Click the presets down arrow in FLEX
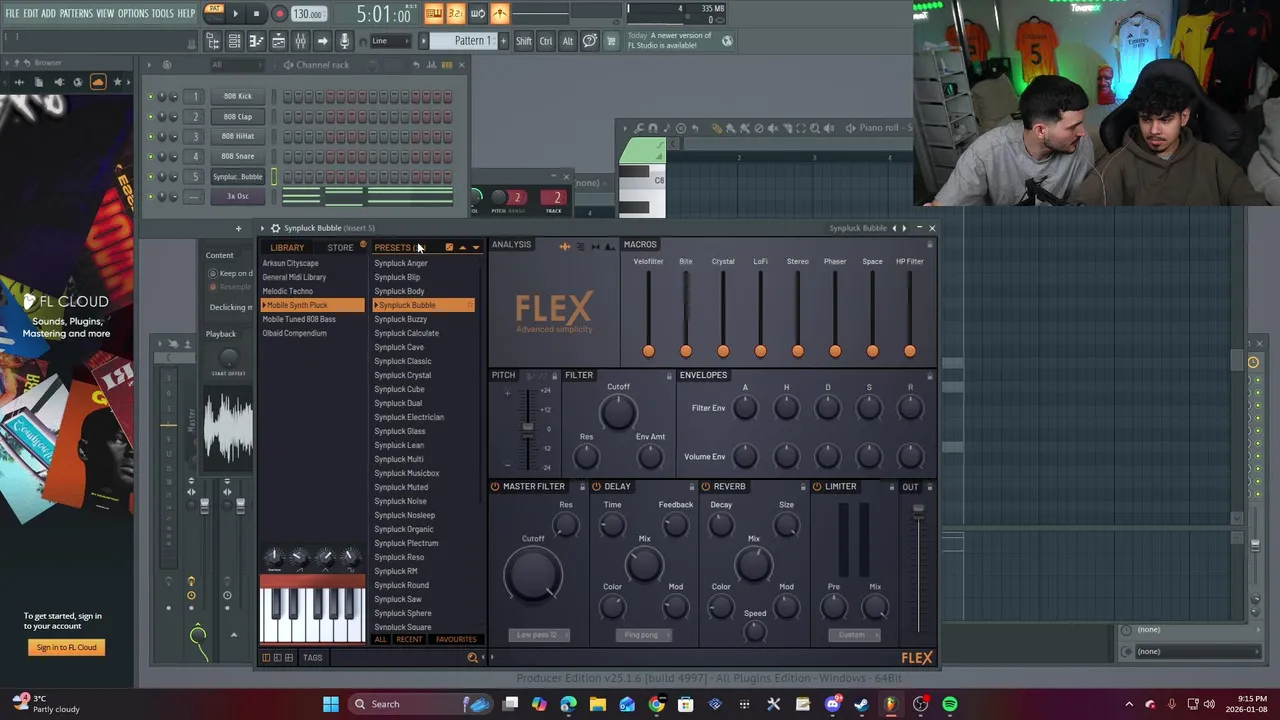The width and height of the screenshot is (1280, 720). [x=475, y=248]
